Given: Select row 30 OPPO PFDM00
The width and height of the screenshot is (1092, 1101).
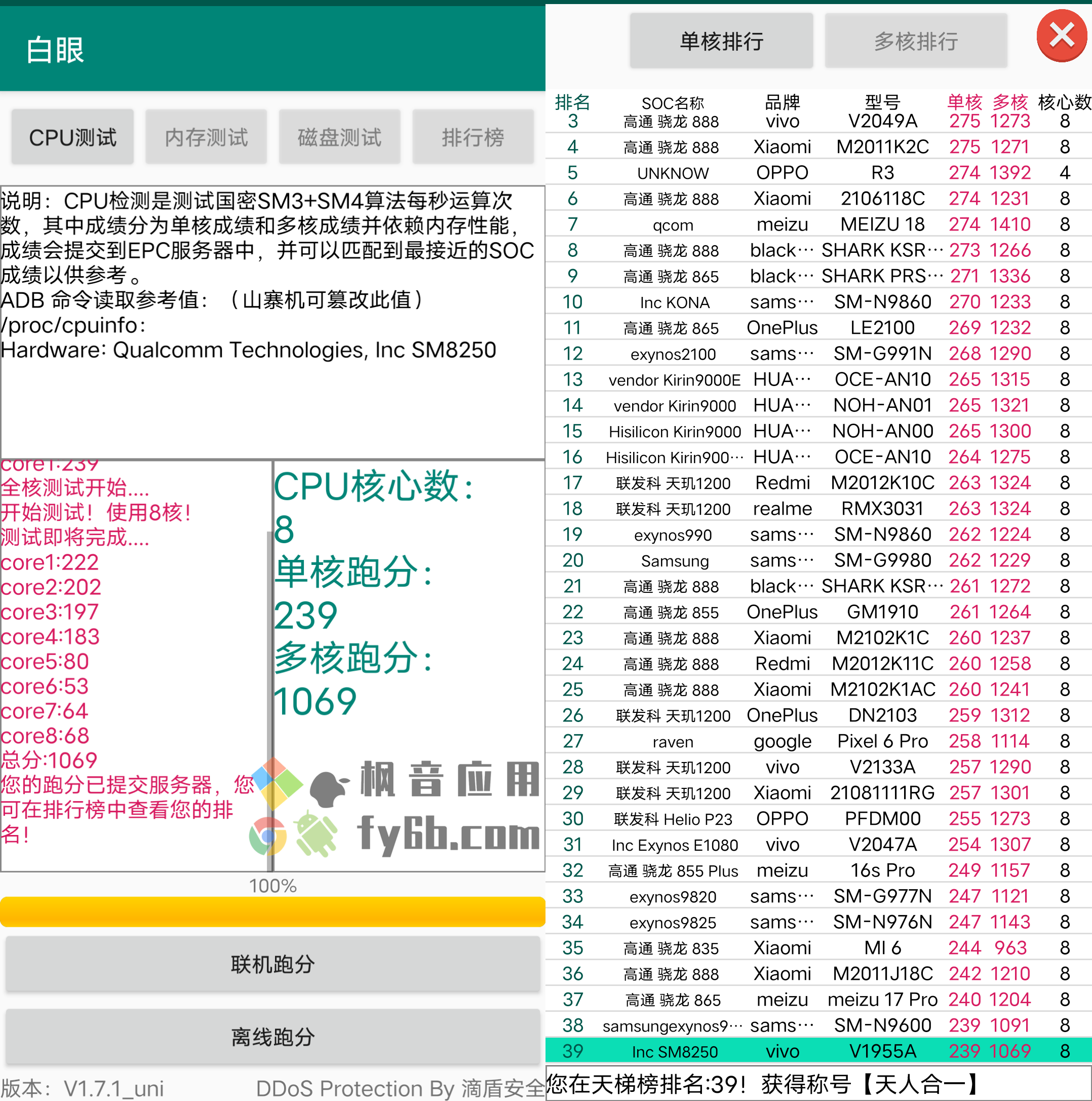Looking at the screenshot, I should [x=818, y=818].
